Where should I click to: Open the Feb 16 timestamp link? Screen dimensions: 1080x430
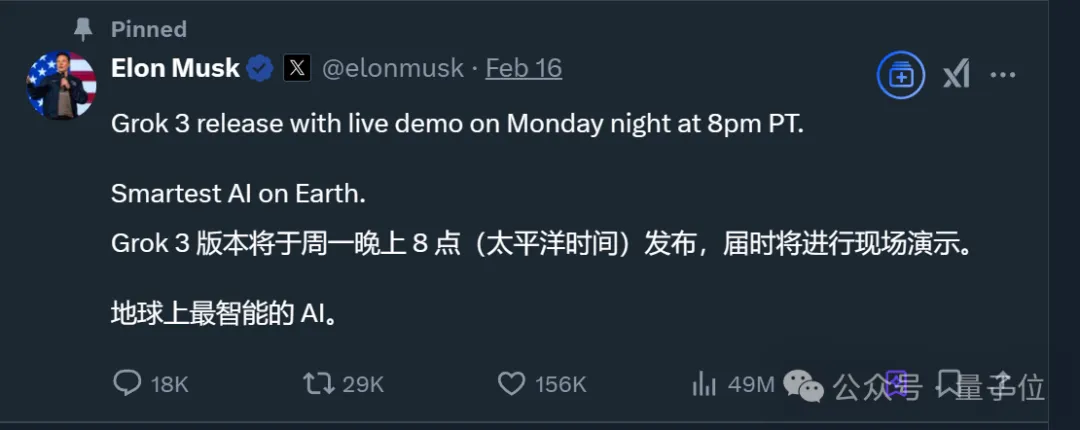(x=523, y=68)
